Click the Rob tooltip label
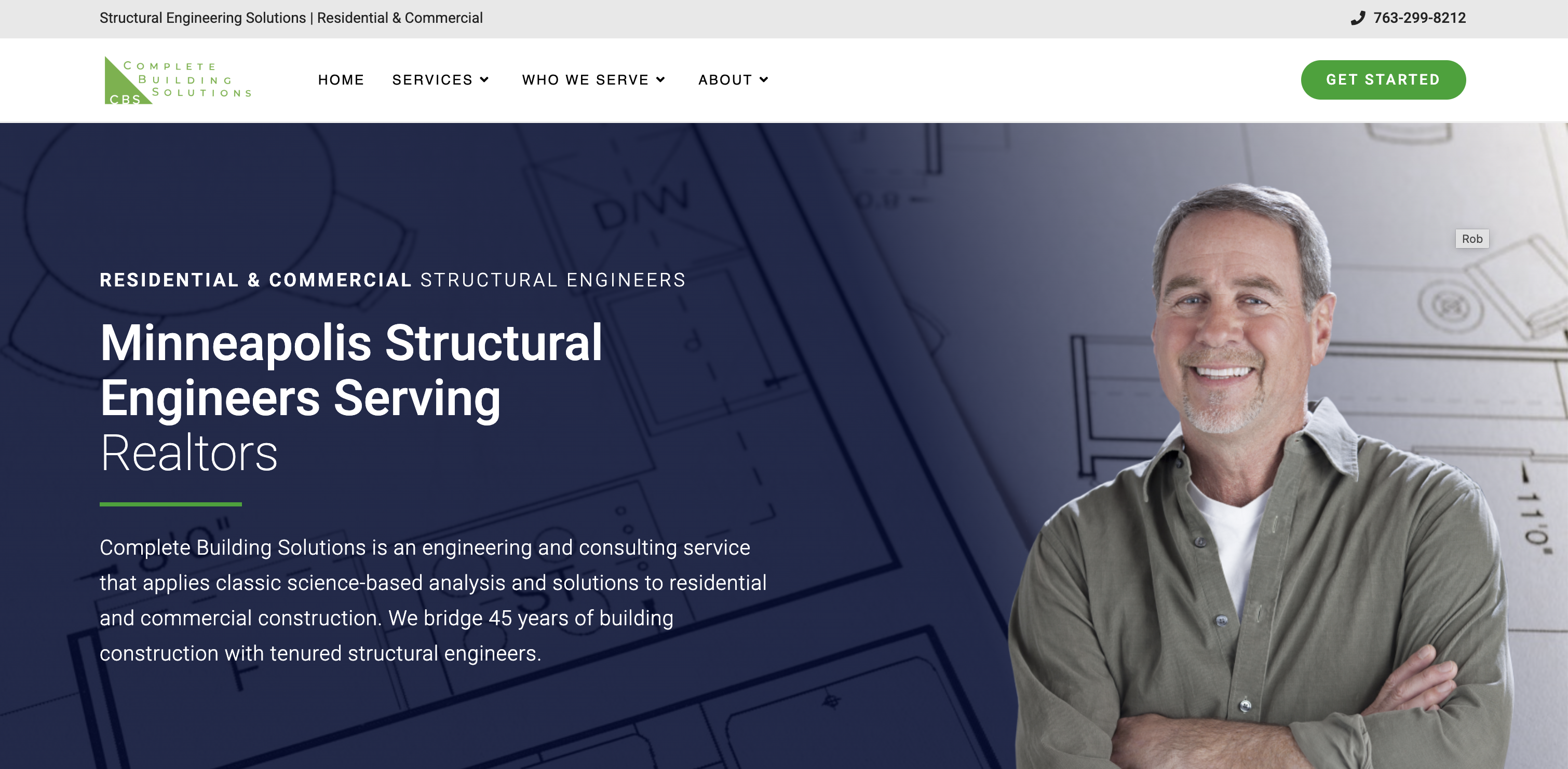Viewport: 1568px width, 769px height. (1472, 239)
